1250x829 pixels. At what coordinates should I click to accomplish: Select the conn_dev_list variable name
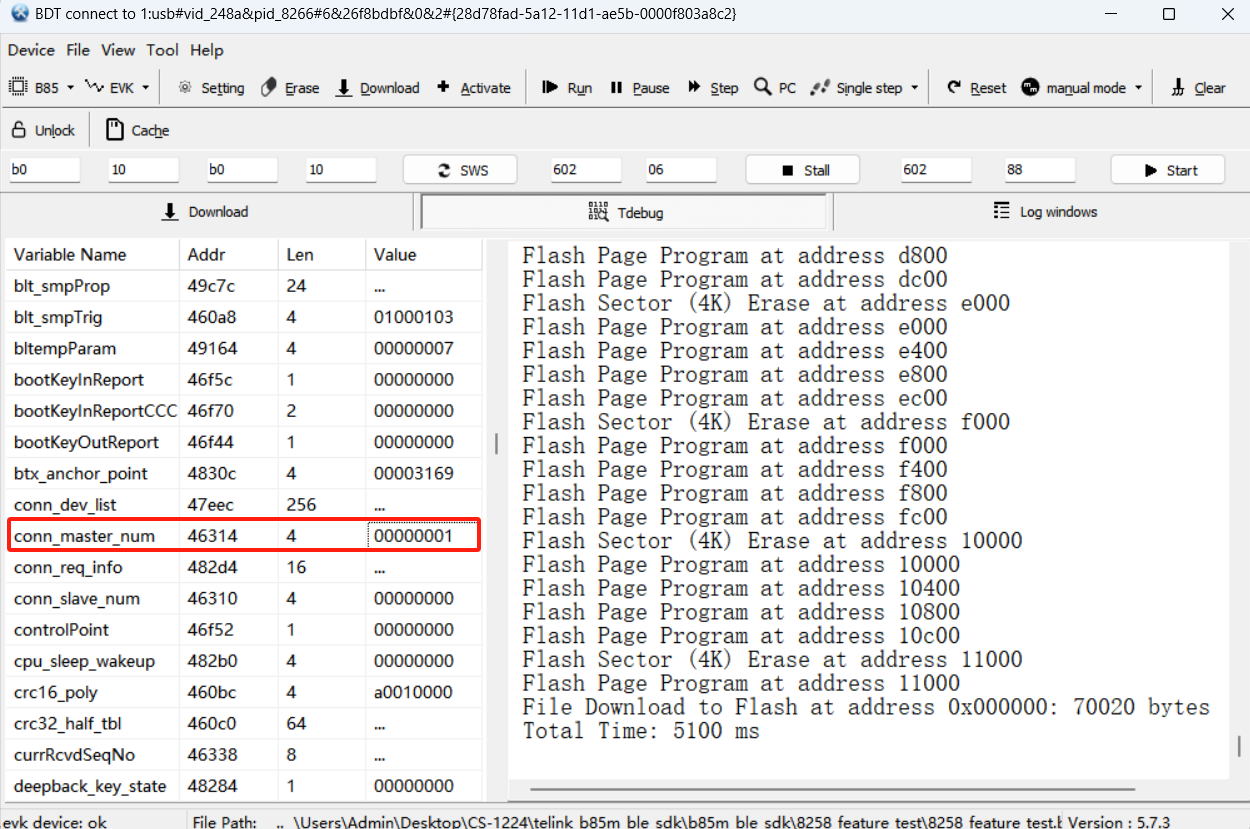tap(65, 505)
